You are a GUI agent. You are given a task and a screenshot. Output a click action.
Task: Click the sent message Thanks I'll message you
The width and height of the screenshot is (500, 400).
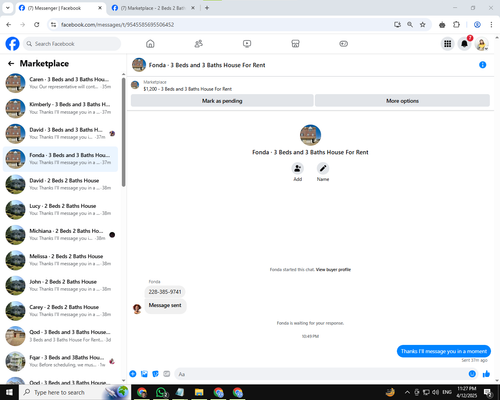coord(444,351)
